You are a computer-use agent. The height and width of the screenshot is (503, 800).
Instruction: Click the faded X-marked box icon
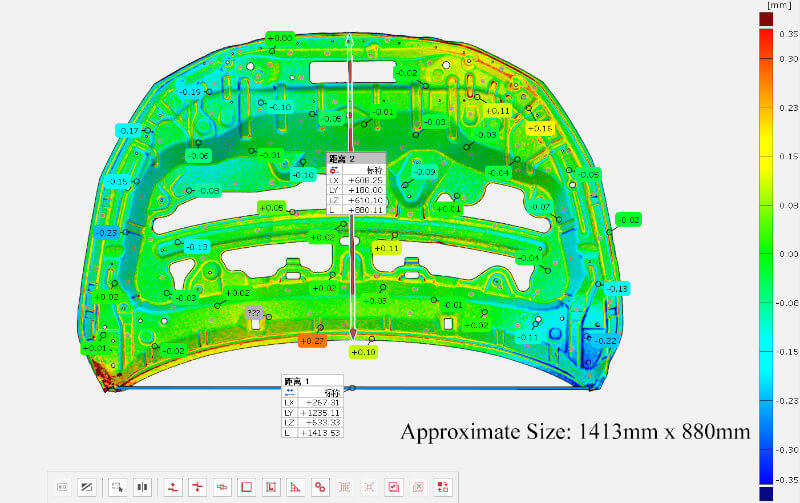point(418,487)
